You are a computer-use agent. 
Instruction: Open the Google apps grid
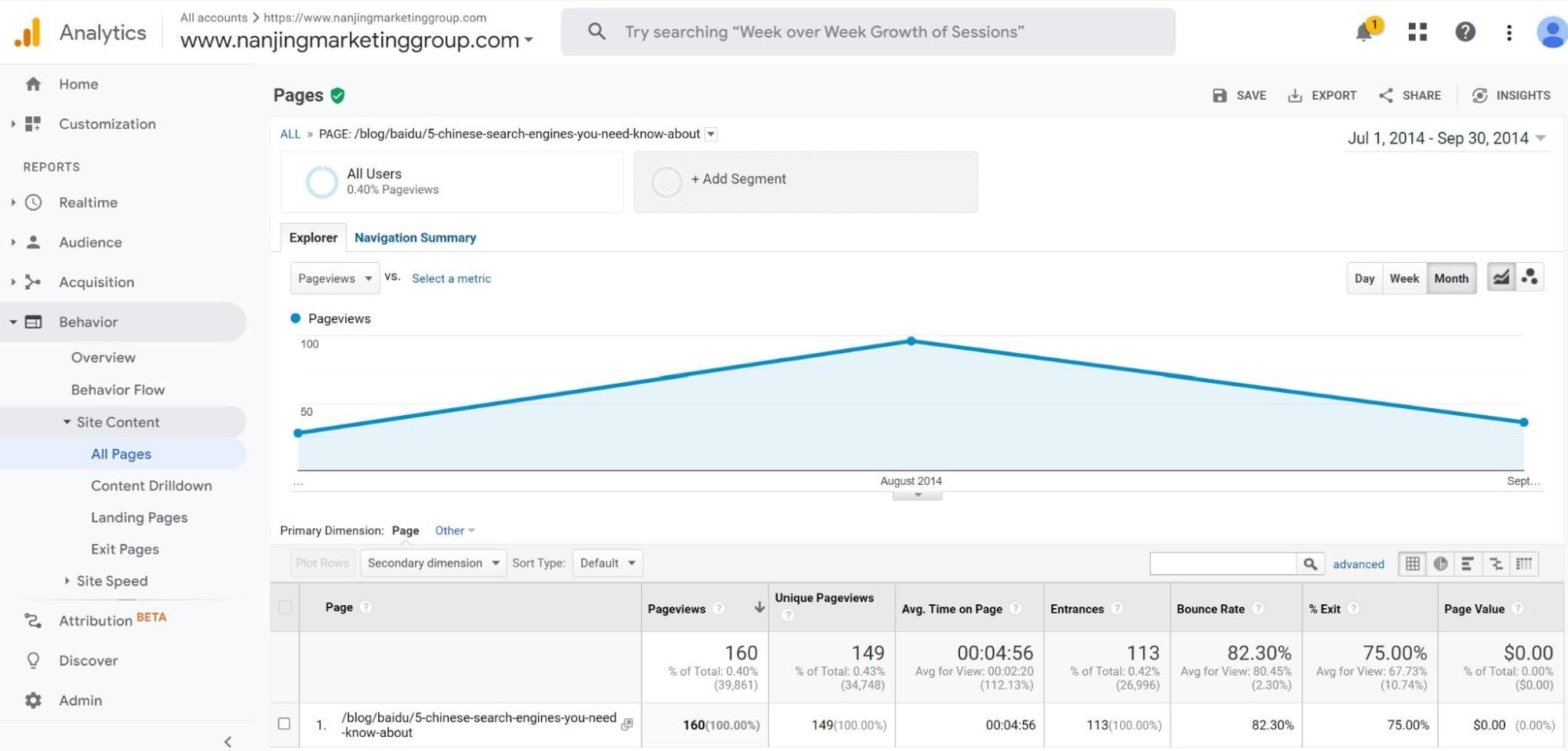(x=1417, y=32)
